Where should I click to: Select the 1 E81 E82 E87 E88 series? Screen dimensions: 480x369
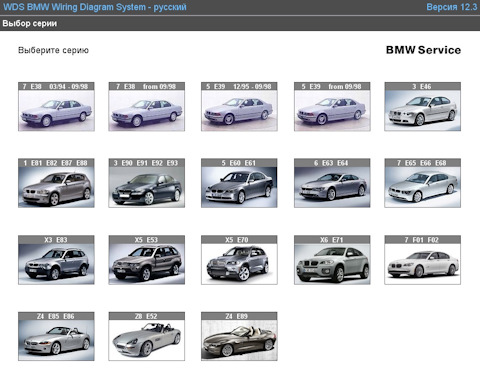(x=56, y=183)
